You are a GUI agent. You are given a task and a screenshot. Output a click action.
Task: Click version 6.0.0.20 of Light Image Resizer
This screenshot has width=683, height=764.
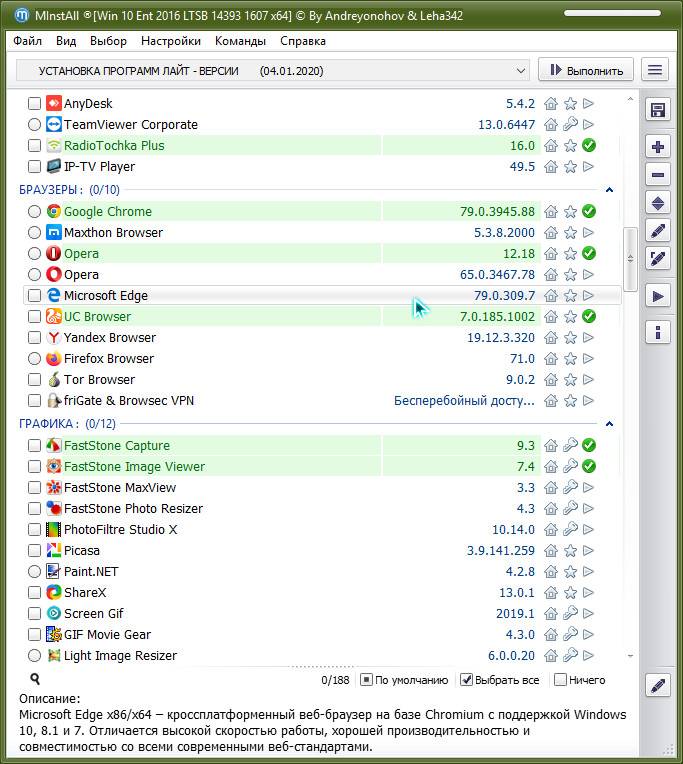pos(511,656)
